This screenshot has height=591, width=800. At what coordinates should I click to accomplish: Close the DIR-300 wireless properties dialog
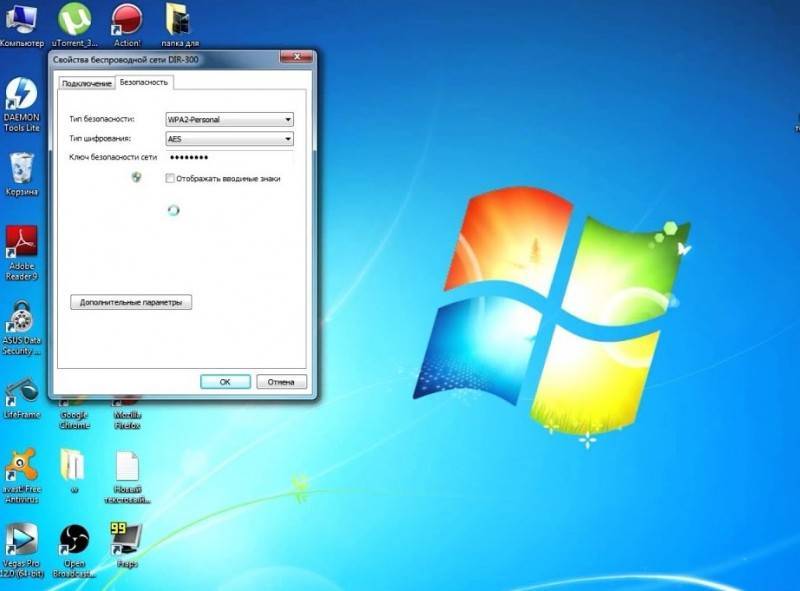pos(296,57)
